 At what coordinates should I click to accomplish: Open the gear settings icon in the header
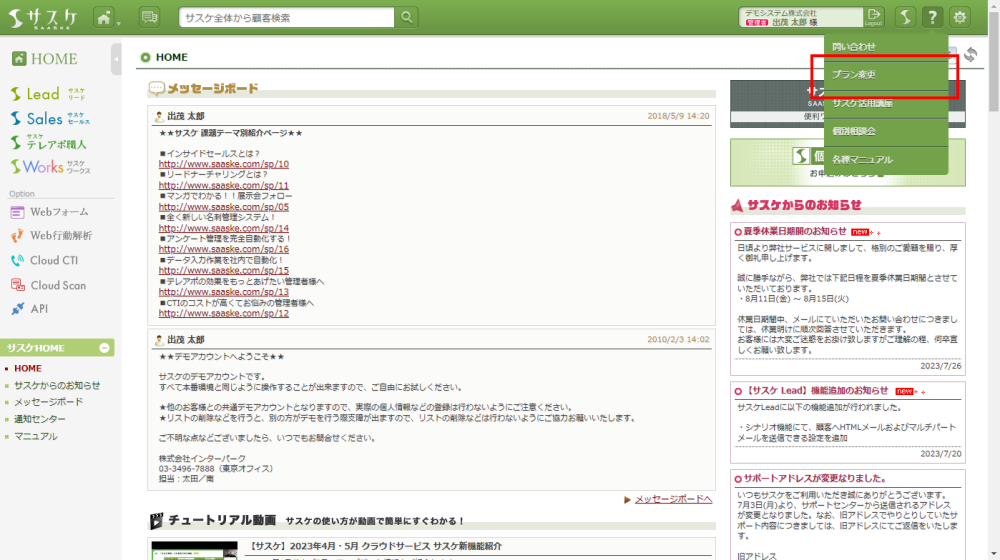click(960, 17)
